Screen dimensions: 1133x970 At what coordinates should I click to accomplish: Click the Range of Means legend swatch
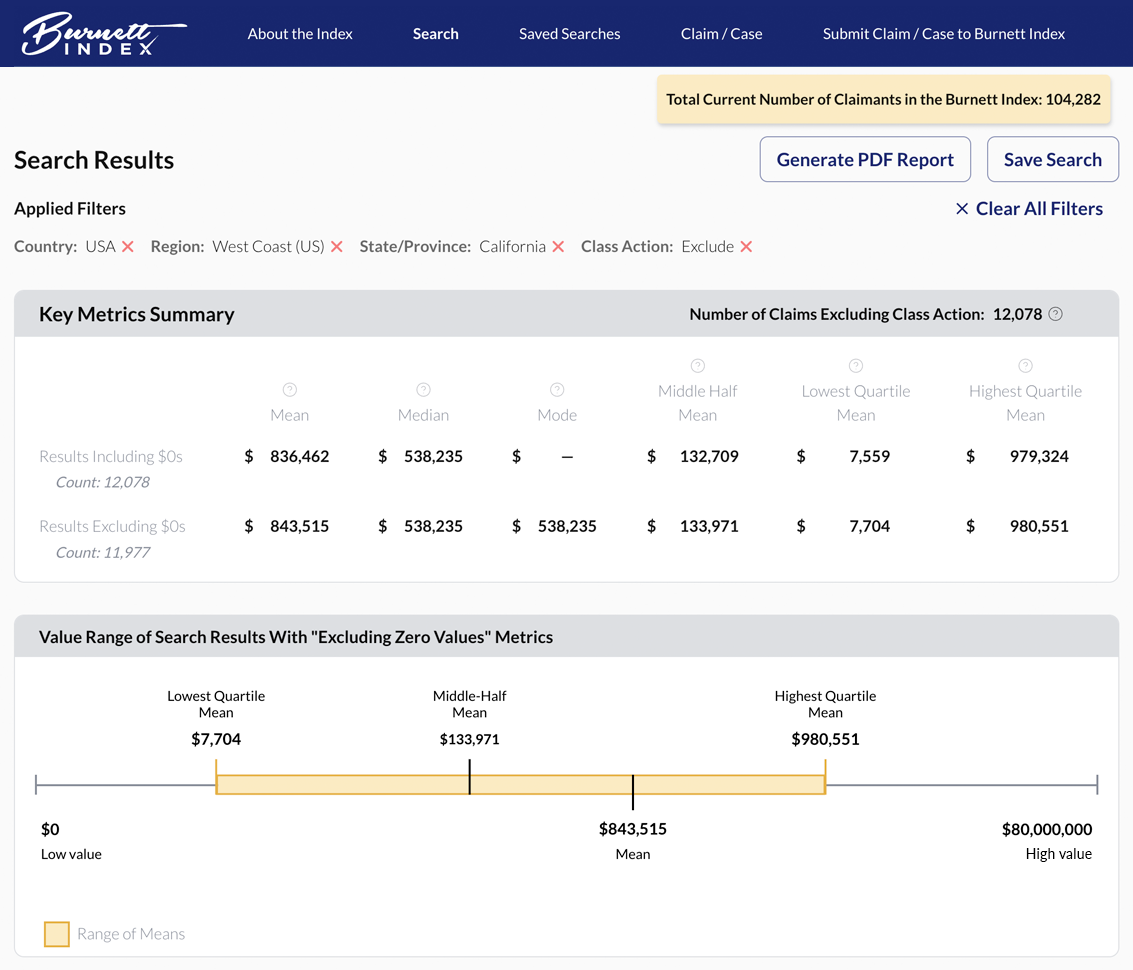pos(57,934)
